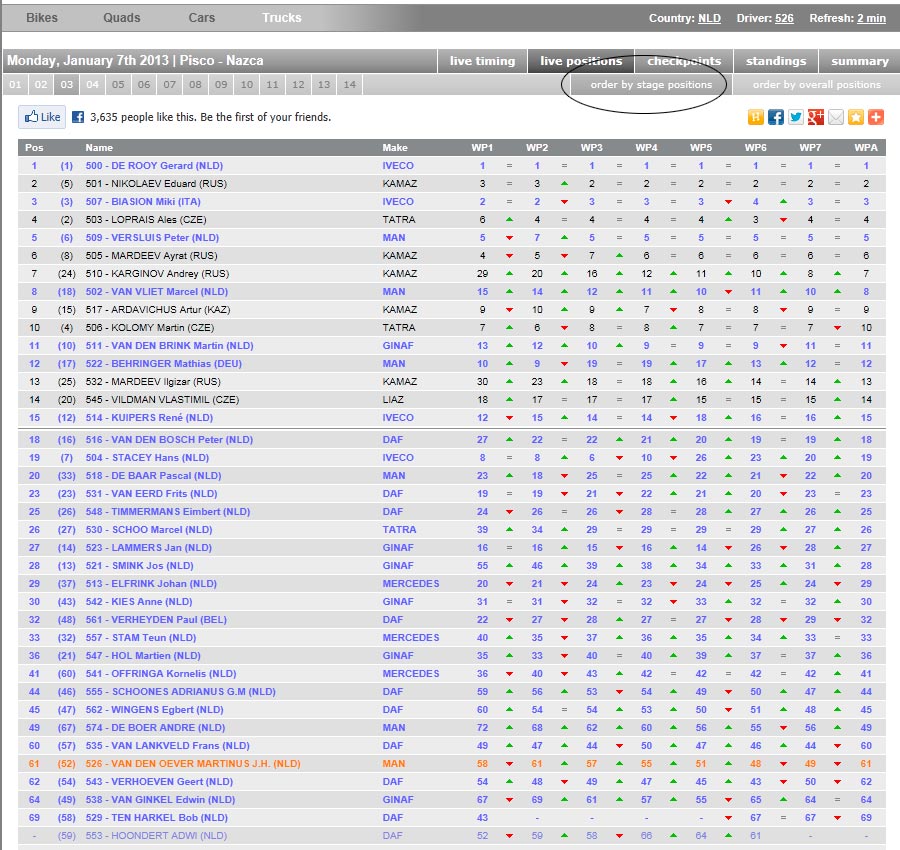This screenshot has width=900, height=850.
Task: Switch to the live timing tab
Action: click(x=482, y=61)
